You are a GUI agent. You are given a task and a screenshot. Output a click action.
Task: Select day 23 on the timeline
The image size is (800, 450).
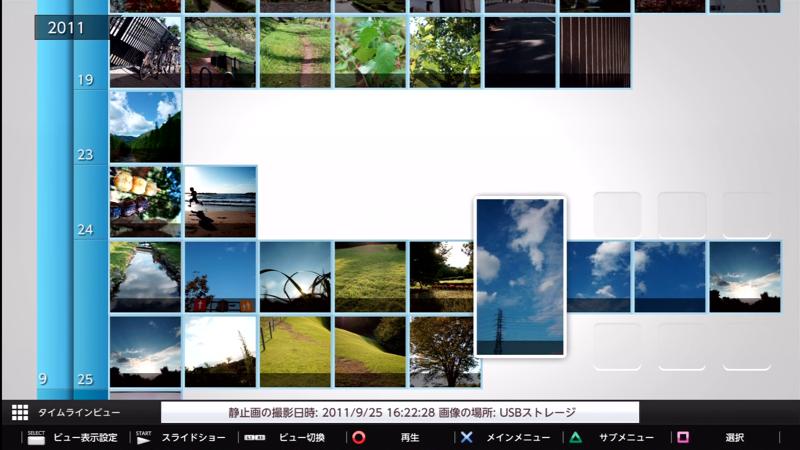[x=85, y=155]
